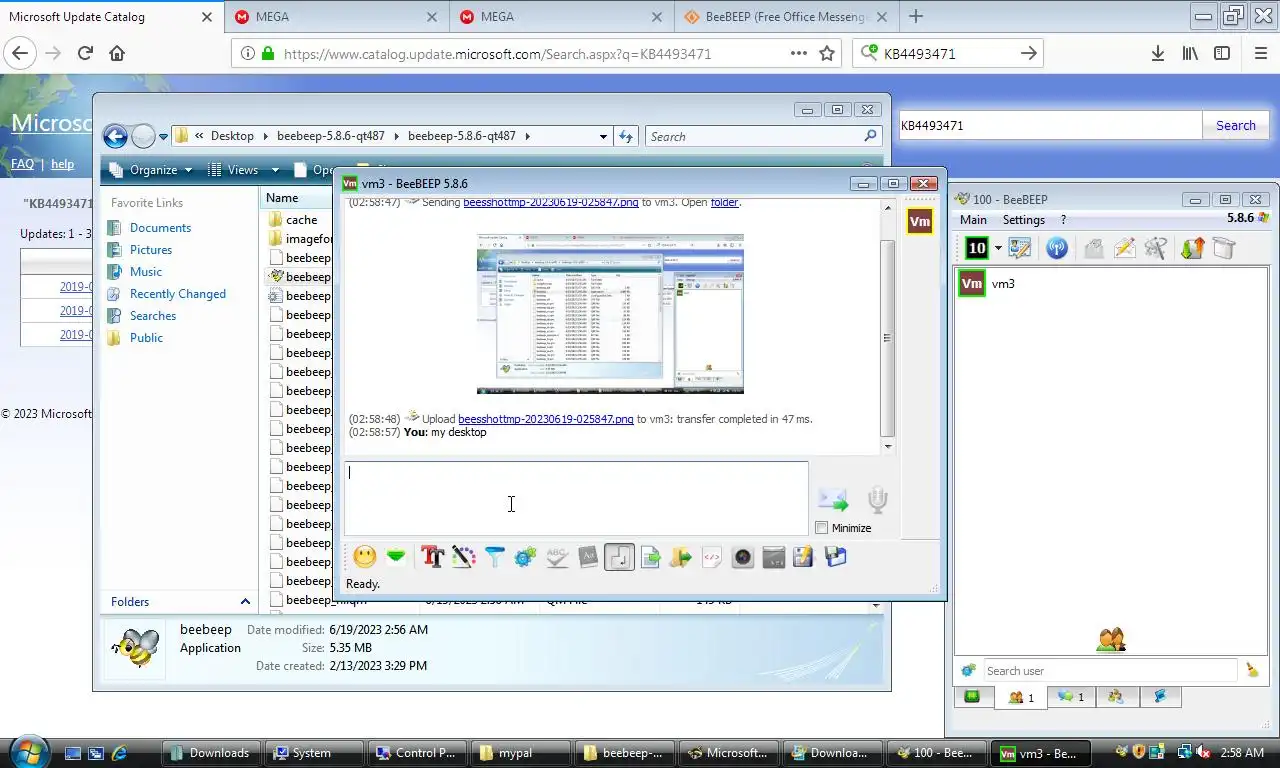Screen dimensions: 1280x768
Task: Switch to the blue flag tab
Action: click(x=1160, y=697)
